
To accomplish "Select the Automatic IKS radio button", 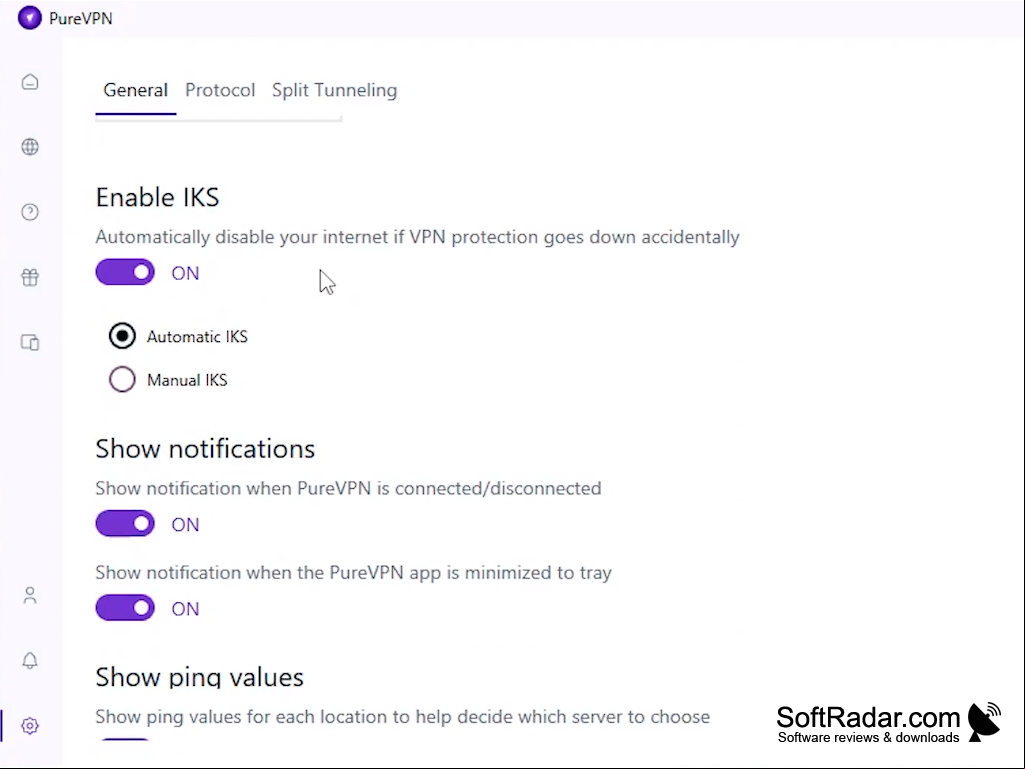I will coord(122,336).
